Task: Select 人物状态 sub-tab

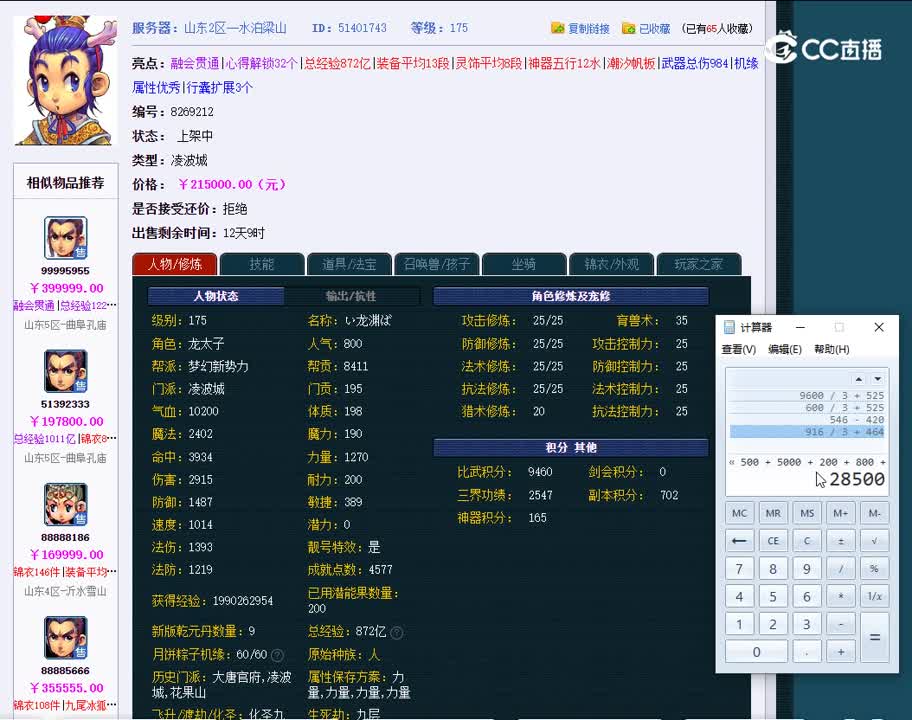Action: (216, 296)
